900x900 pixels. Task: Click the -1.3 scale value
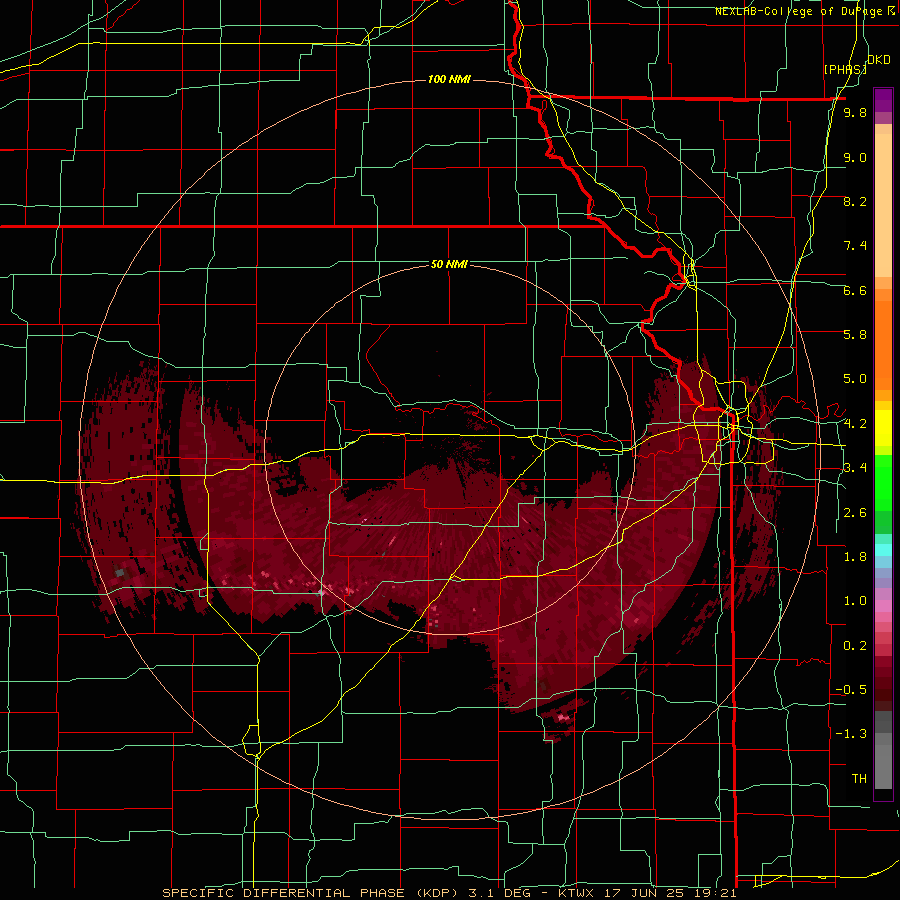[x=851, y=734]
